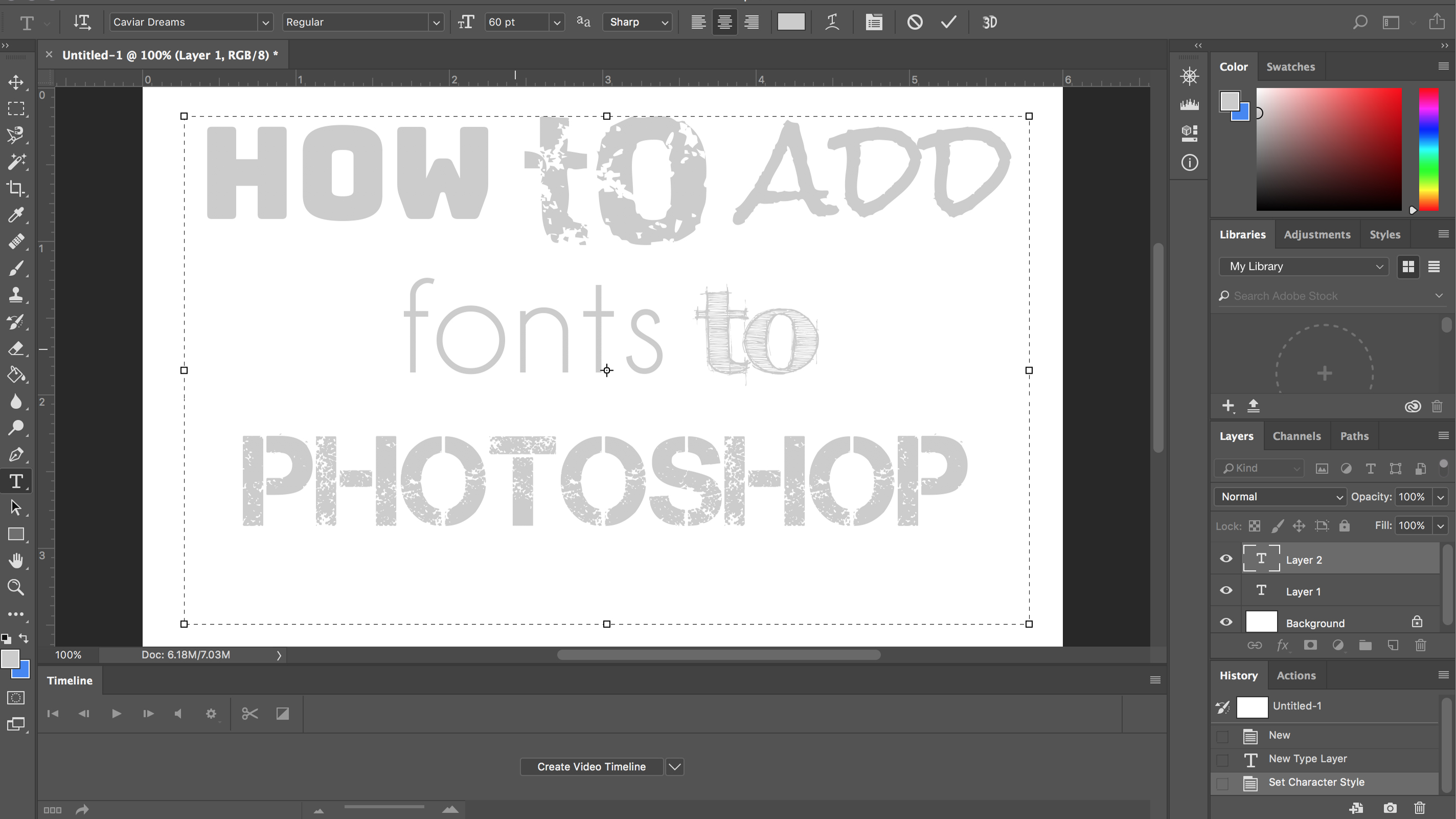Click the Create Video Timeline button
Screen dimensions: 1456x819
coord(591,766)
